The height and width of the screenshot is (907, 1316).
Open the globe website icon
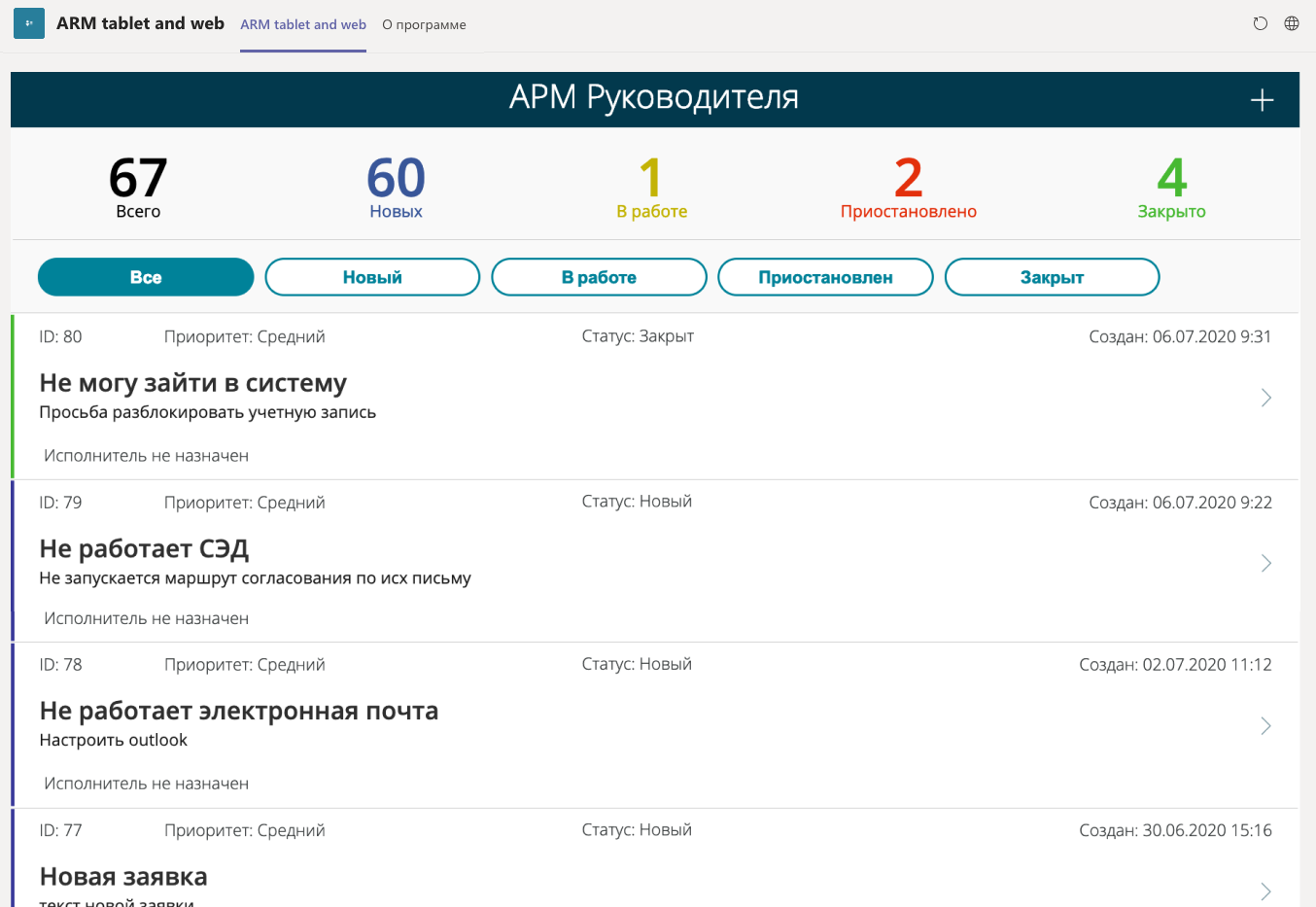1292,23
